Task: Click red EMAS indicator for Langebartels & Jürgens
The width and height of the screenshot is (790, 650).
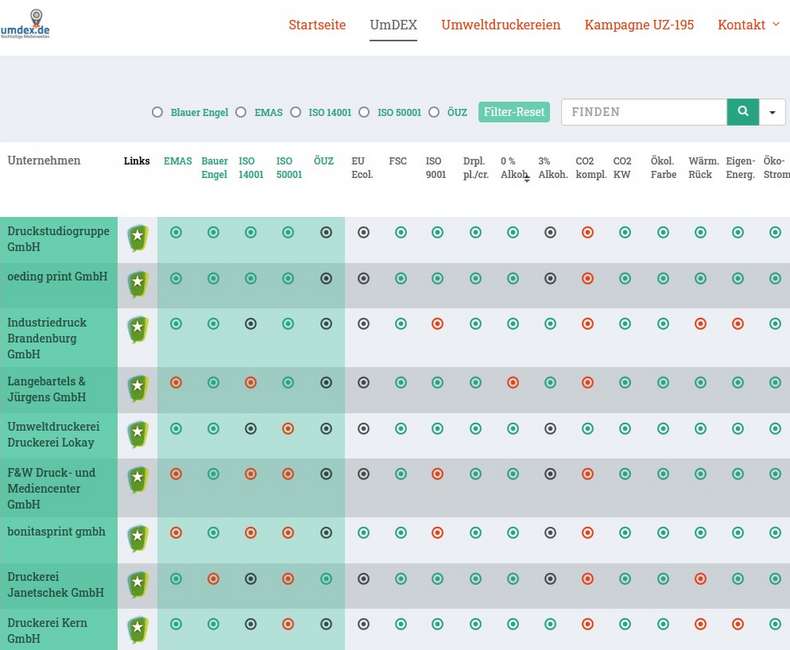Action: 176,382
